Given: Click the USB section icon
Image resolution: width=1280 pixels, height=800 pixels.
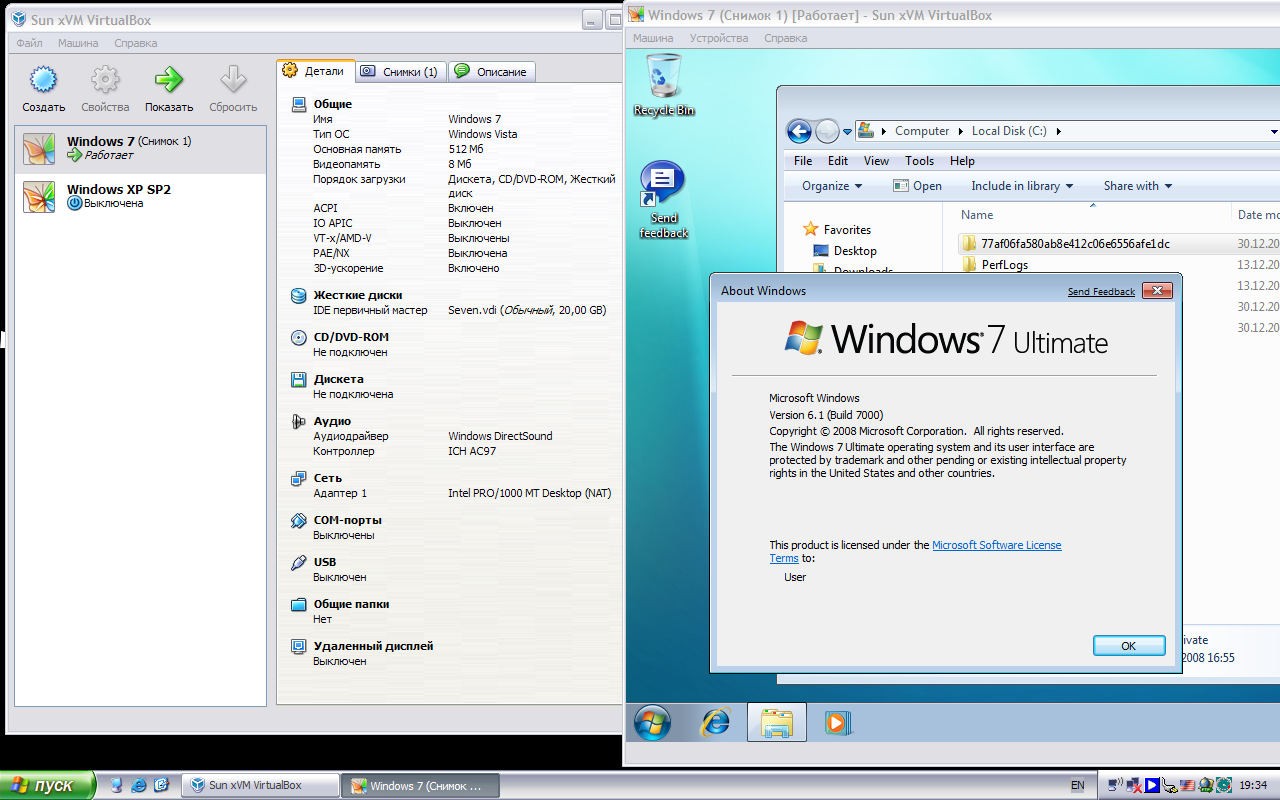Looking at the screenshot, I should (298, 563).
